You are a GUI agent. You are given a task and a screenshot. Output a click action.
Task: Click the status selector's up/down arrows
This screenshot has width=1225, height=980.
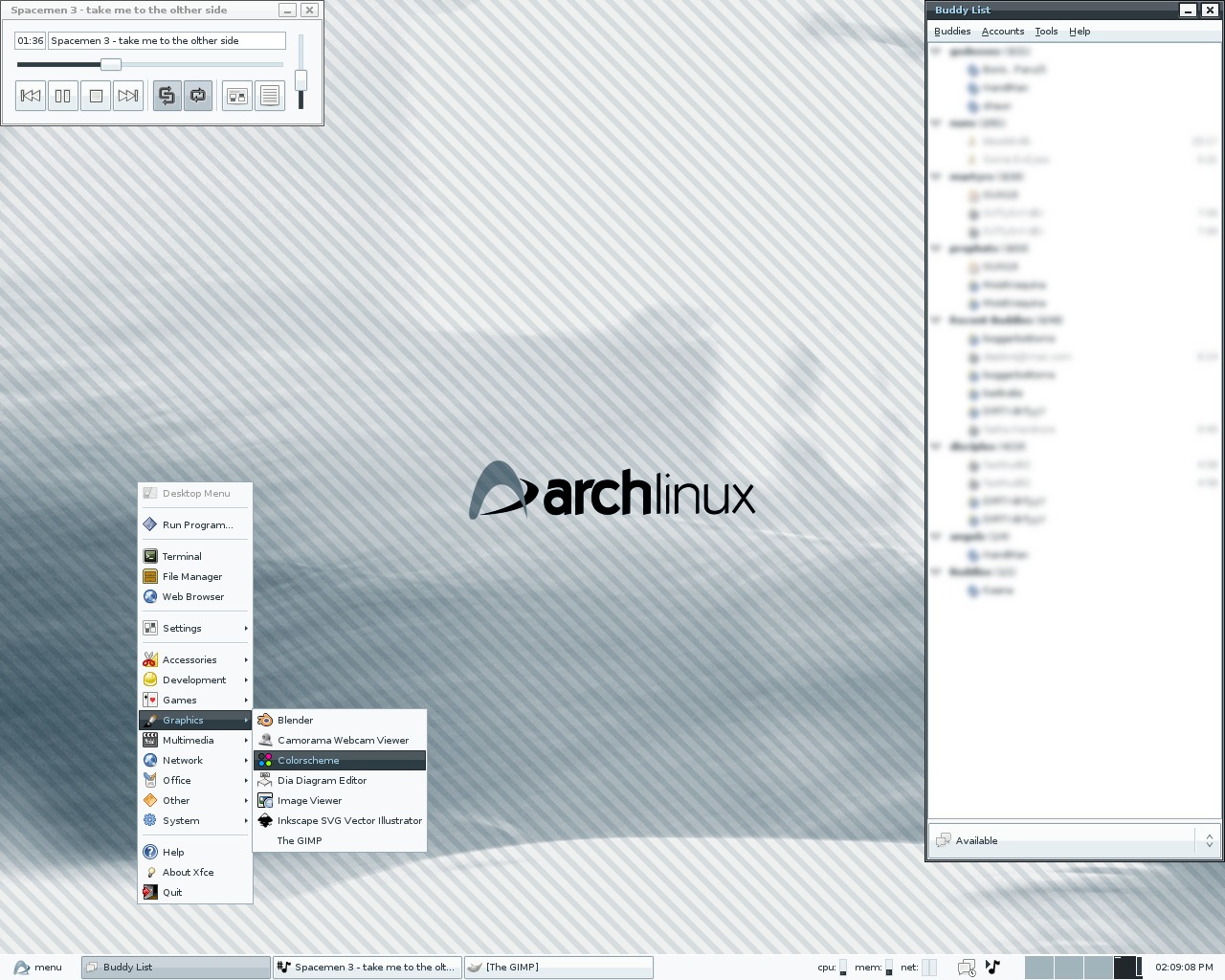(x=1209, y=840)
